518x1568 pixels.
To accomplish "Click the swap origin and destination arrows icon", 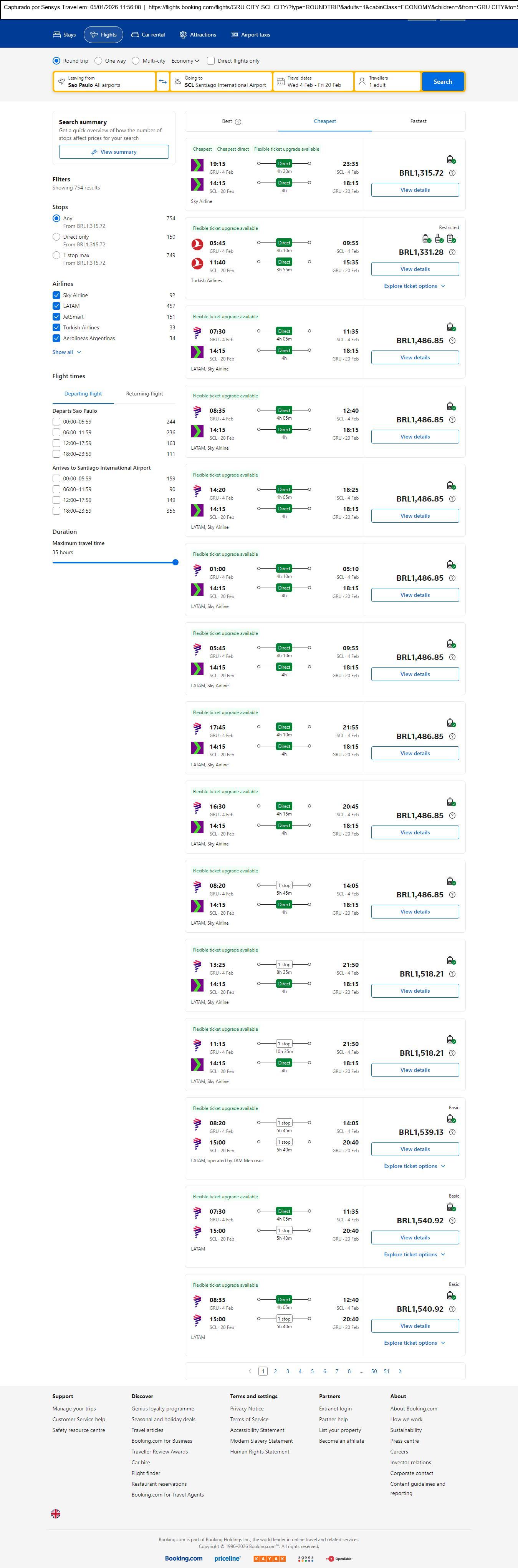I will point(162,81).
